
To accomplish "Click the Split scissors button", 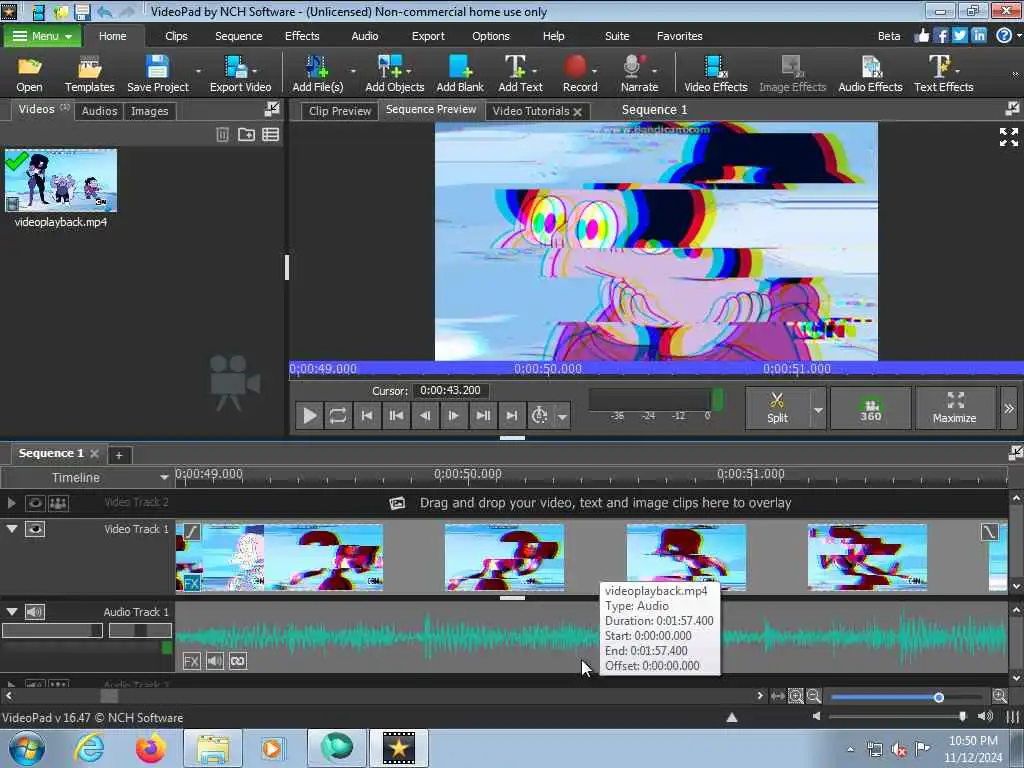I will tap(777, 408).
